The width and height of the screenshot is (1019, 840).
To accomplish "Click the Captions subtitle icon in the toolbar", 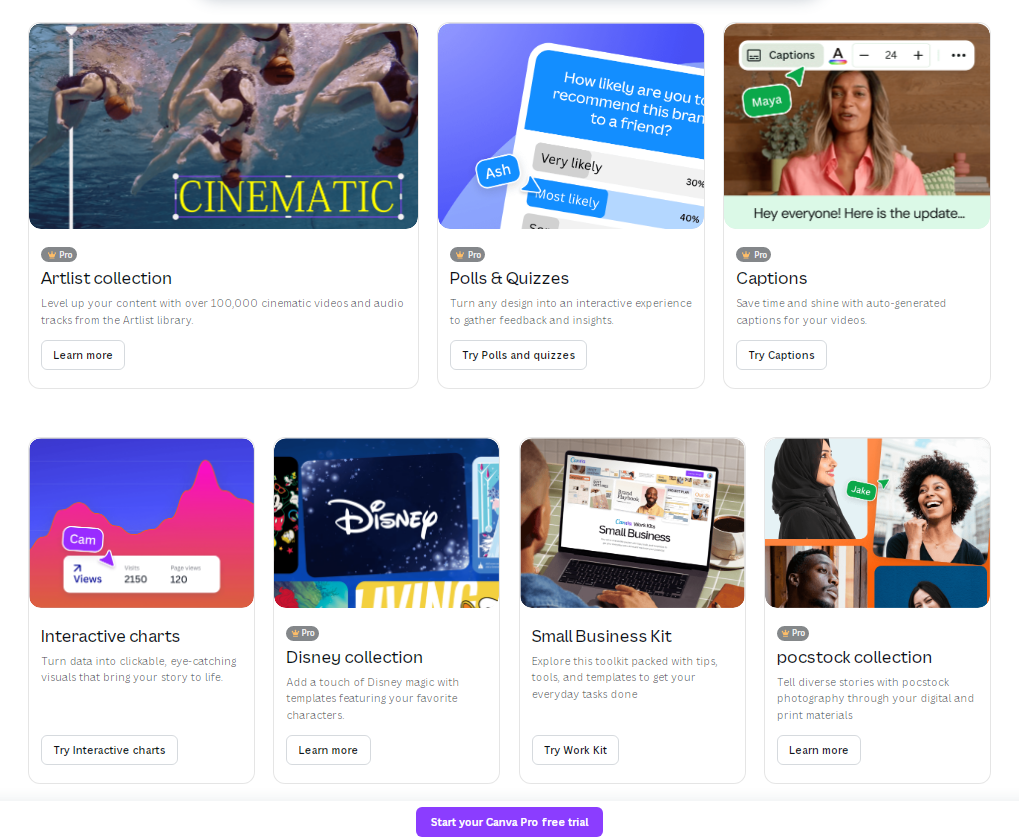I will [x=752, y=55].
